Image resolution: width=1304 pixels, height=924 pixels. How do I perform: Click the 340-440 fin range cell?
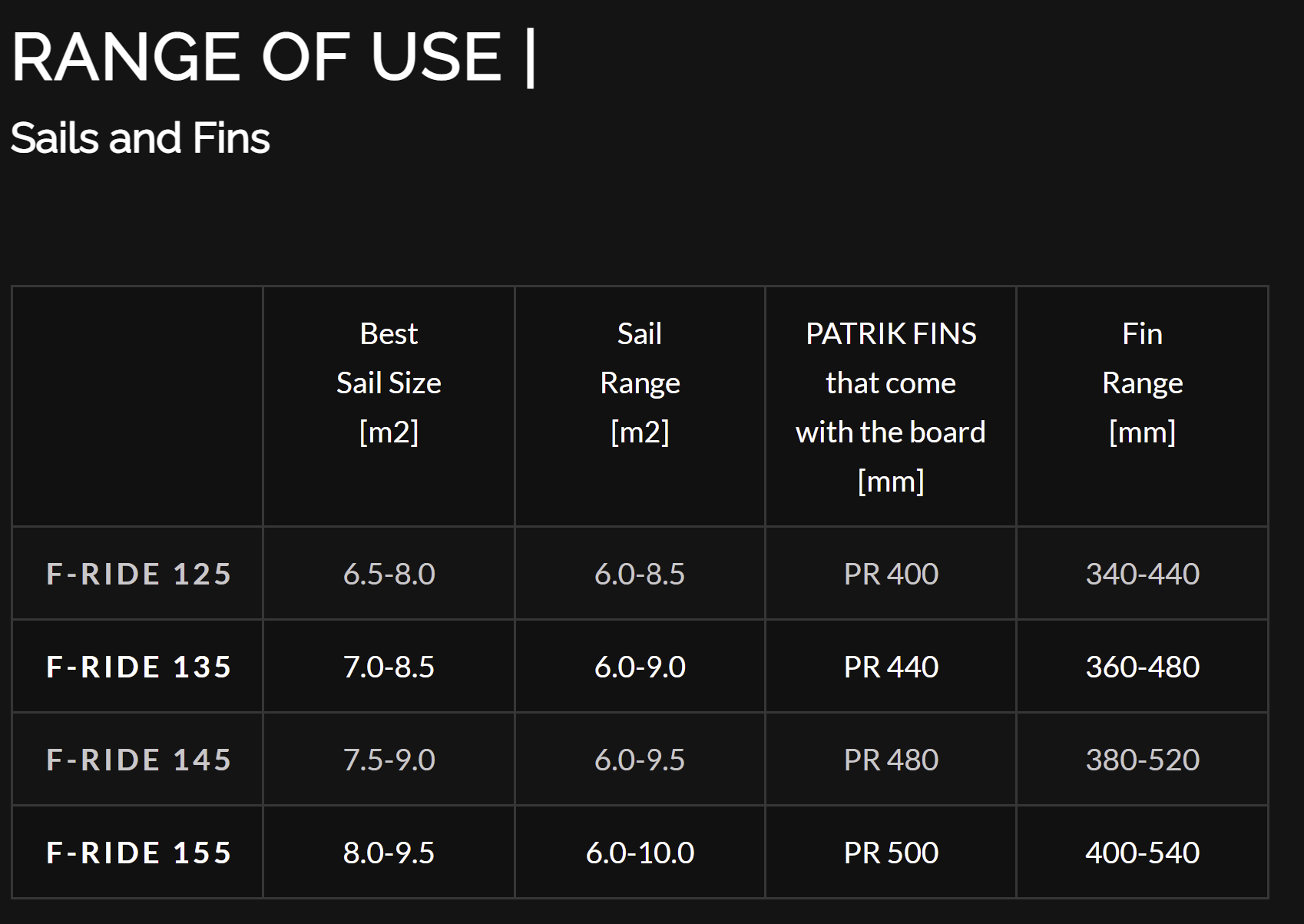point(1142,574)
